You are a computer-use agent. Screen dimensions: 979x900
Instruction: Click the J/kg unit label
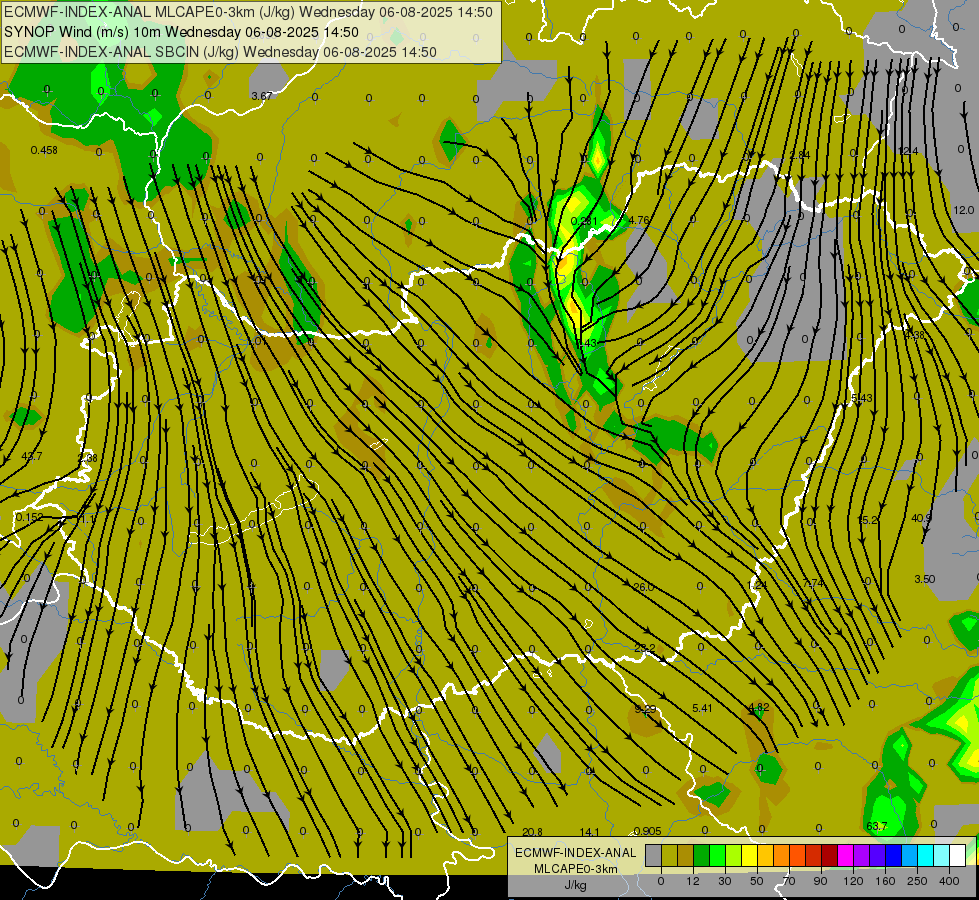tap(575, 885)
